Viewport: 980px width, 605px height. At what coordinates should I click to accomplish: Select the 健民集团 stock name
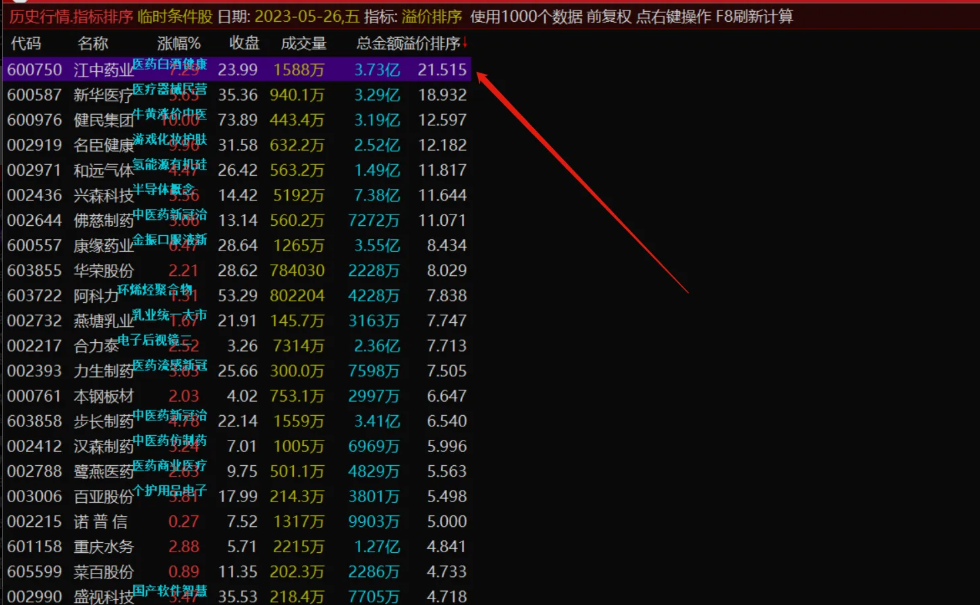point(104,120)
